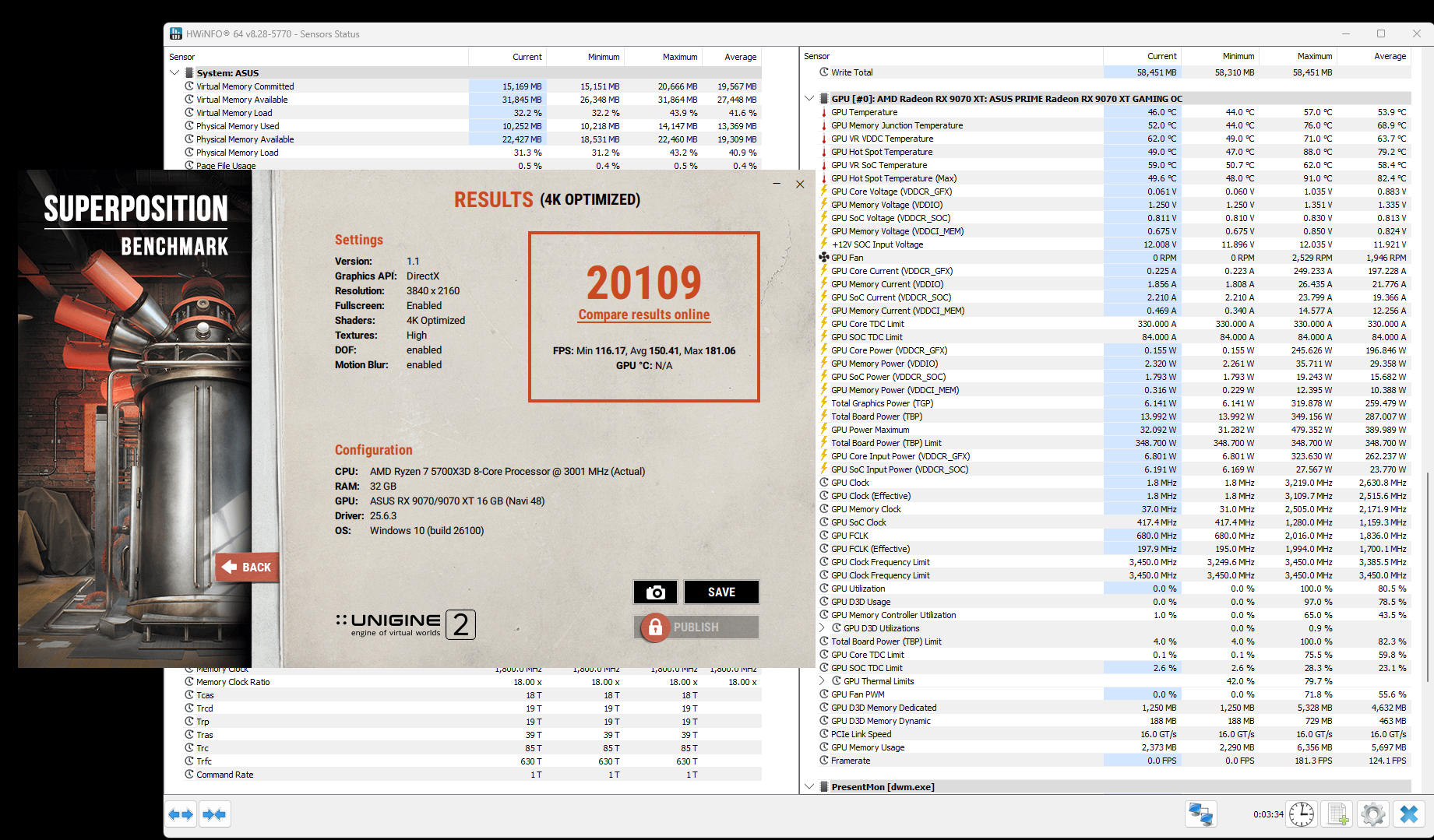Go back from Superposition results

pyautogui.click(x=247, y=568)
